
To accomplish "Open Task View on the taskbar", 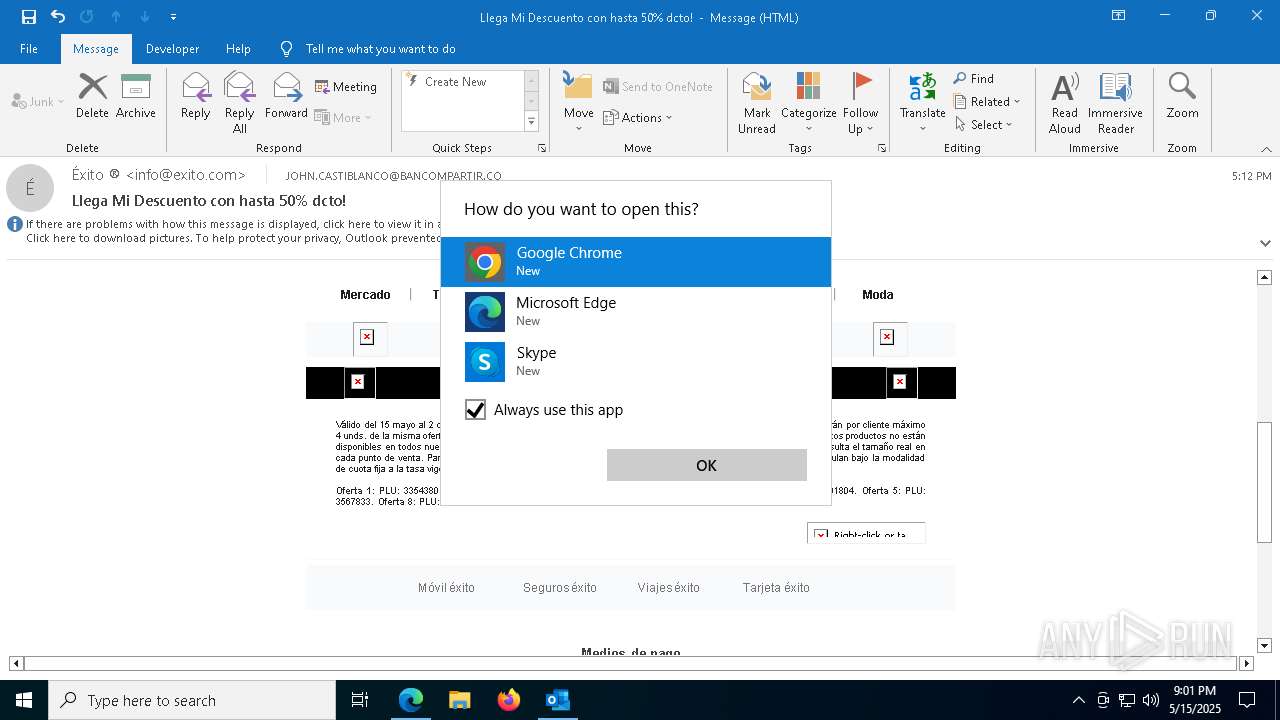I will (360, 700).
